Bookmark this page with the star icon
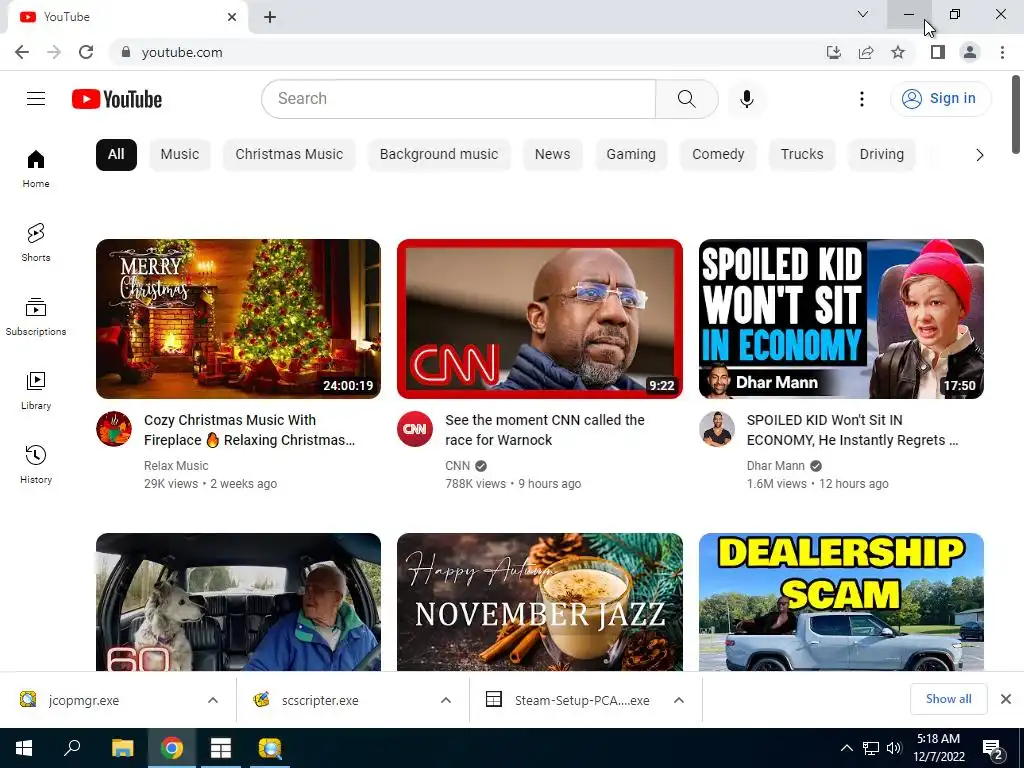Image resolution: width=1024 pixels, height=768 pixels. point(898,52)
